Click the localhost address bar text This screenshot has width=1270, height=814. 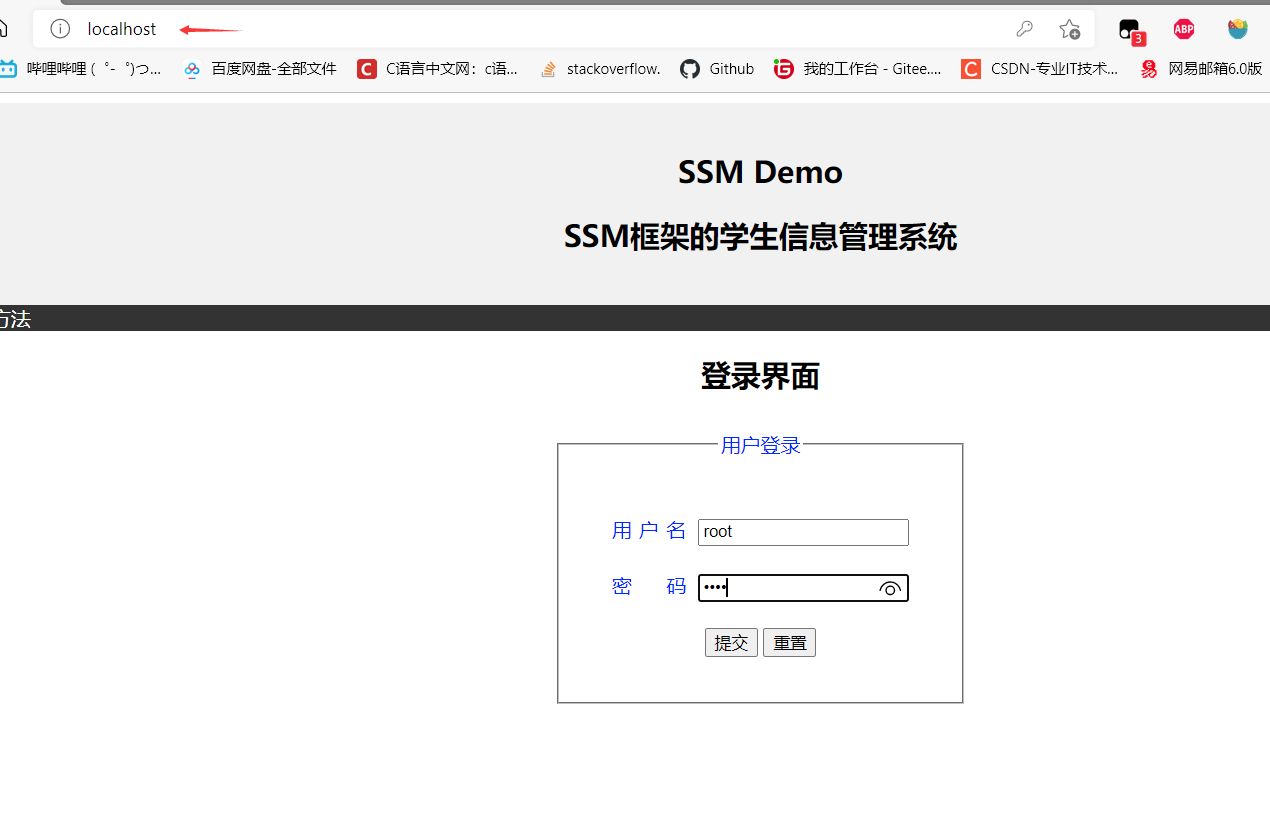pos(122,29)
